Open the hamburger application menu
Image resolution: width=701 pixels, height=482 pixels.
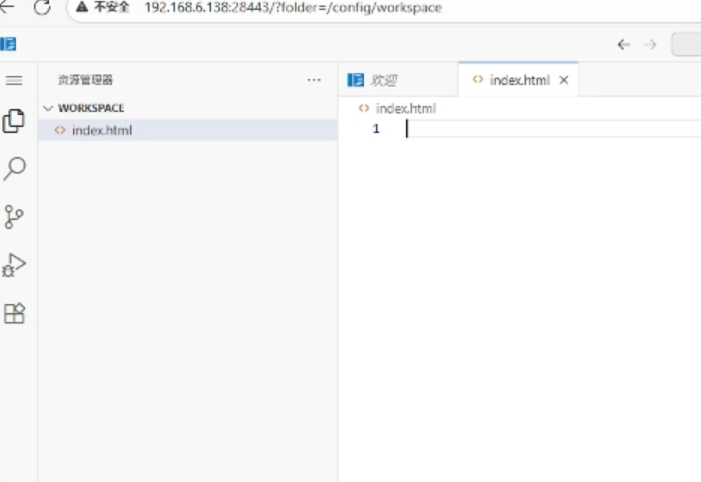(14, 80)
